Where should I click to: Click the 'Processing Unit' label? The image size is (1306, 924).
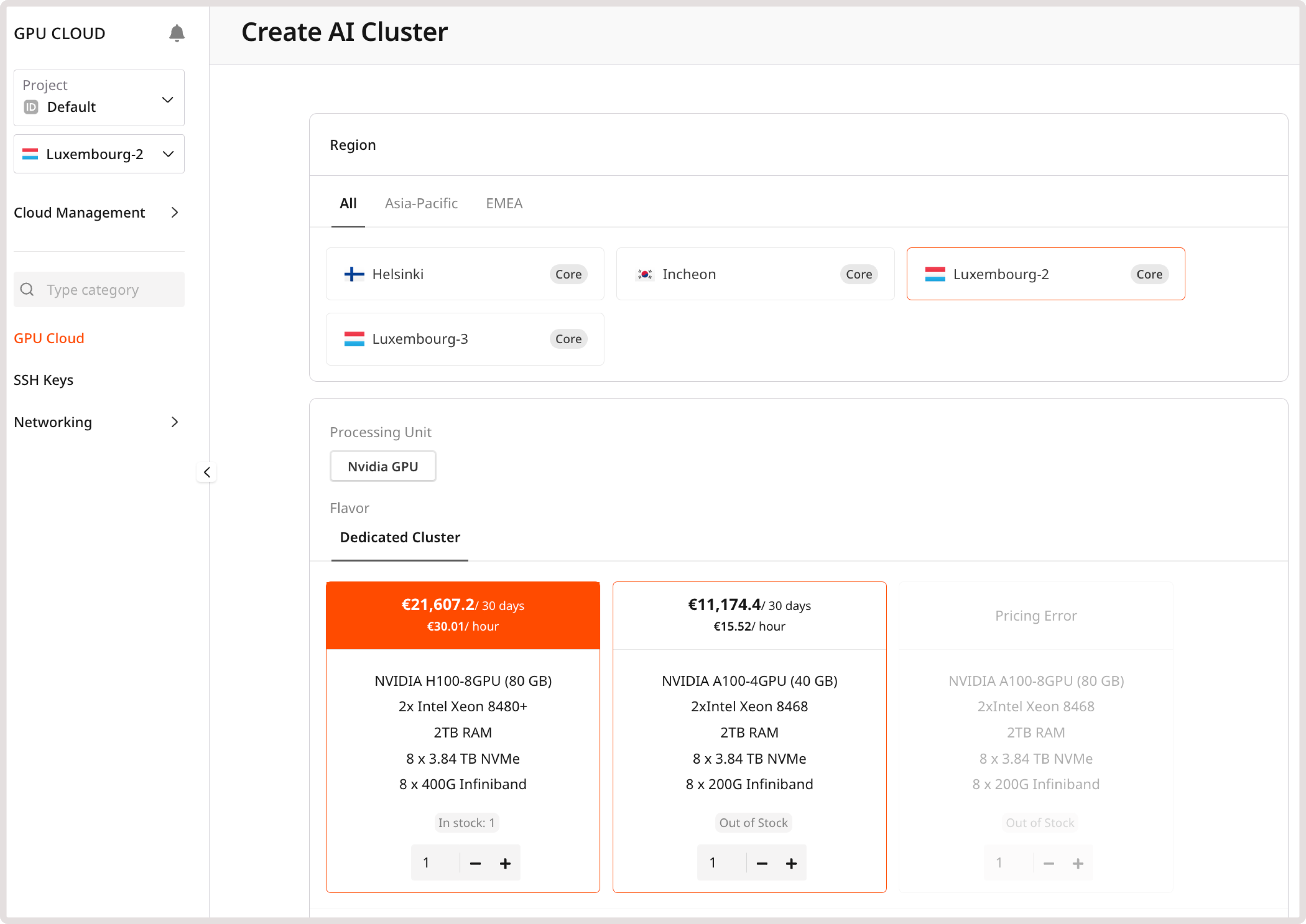click(x=380, y=433)
